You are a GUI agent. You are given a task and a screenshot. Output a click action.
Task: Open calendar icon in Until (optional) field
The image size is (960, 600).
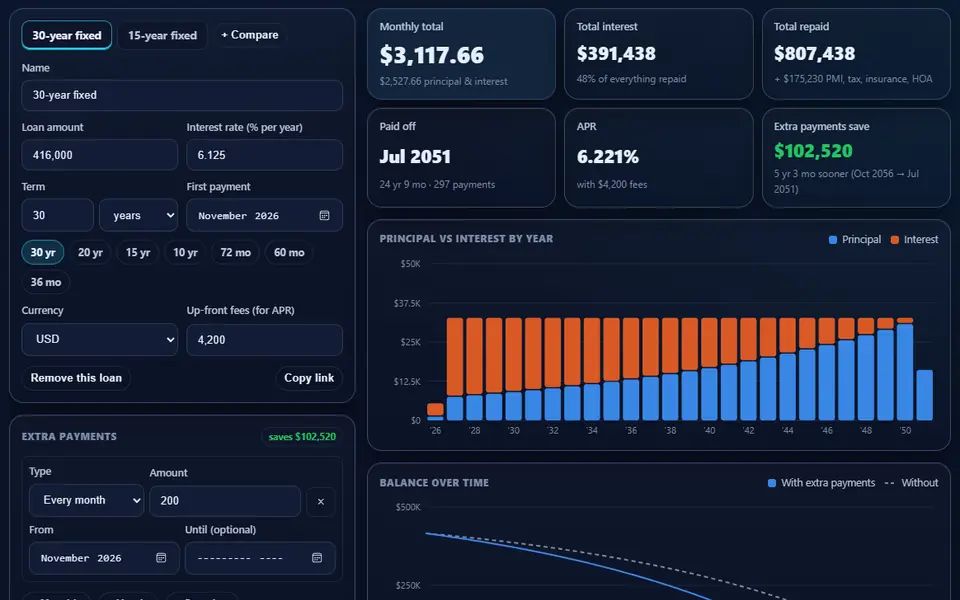click(x=317, y=558)
